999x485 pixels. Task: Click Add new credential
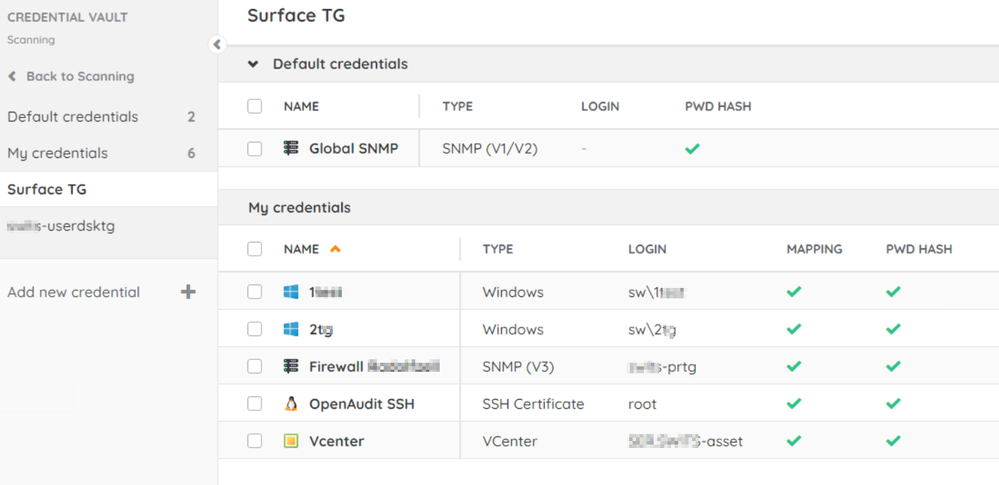[73, 292]
